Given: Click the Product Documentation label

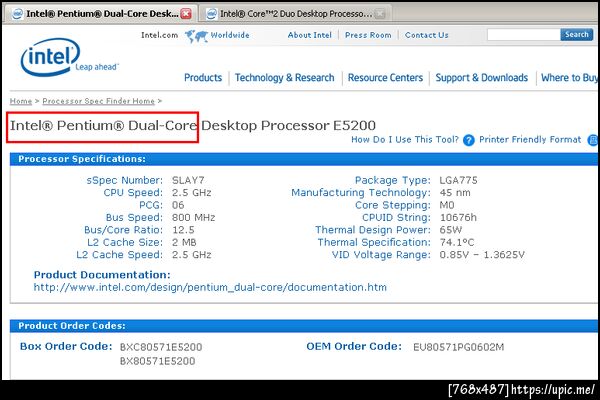Looking at the screenshot, I should click(x=102, y=275).
